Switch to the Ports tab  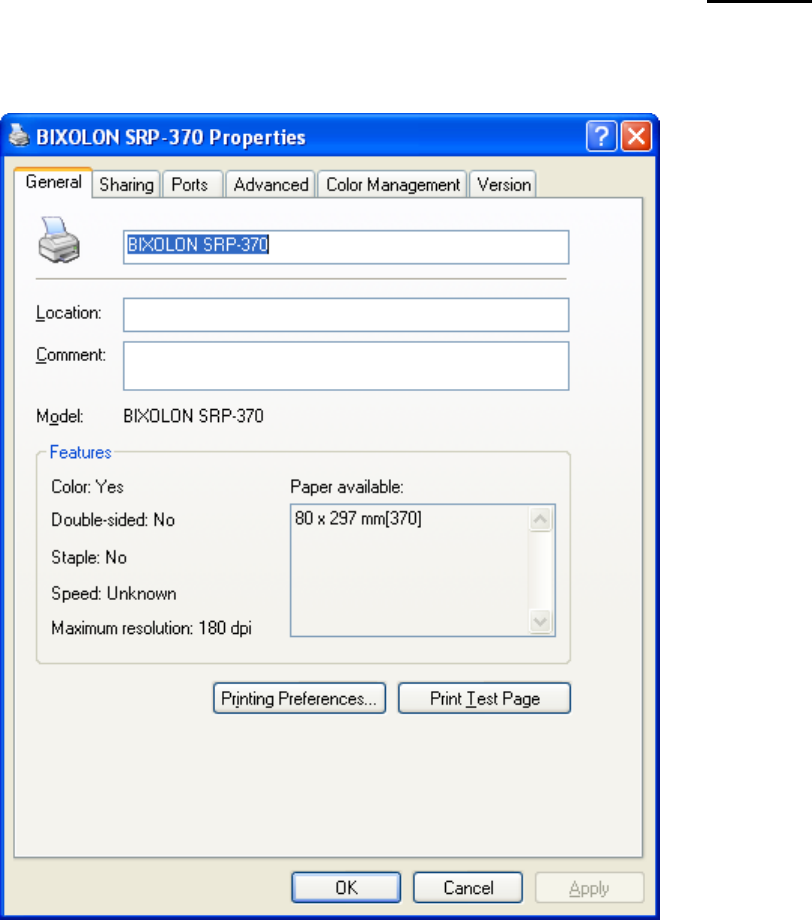click(190, 185)
